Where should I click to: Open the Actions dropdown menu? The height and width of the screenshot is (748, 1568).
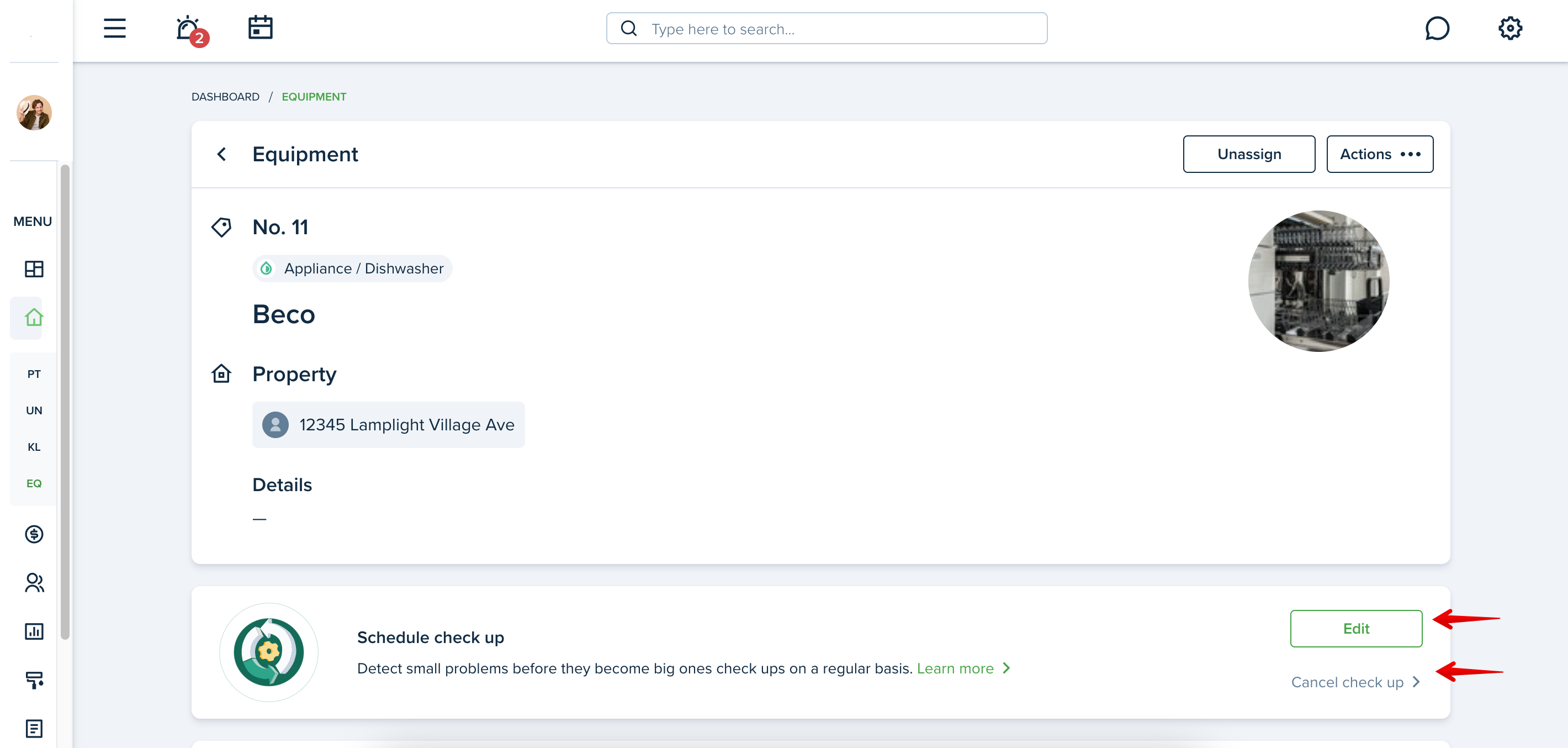point(1380,154)
